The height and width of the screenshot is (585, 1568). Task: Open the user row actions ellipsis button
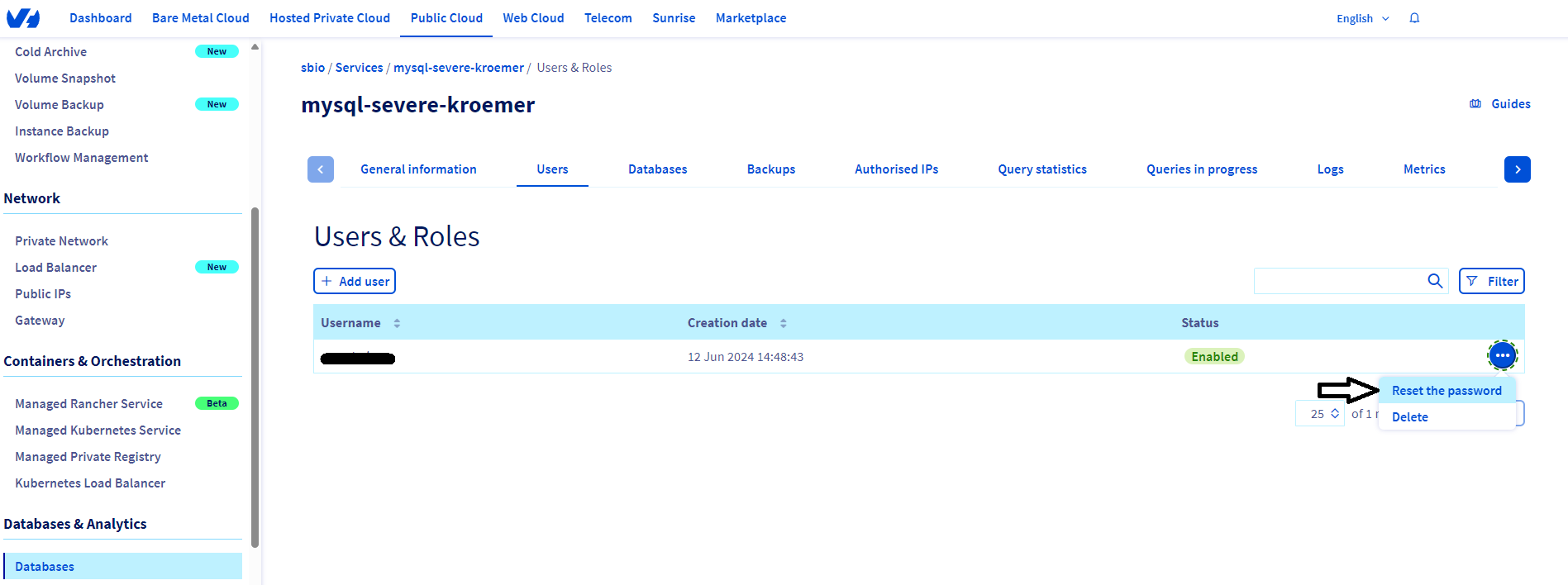pyautogui.click(x=1502, y=356)
